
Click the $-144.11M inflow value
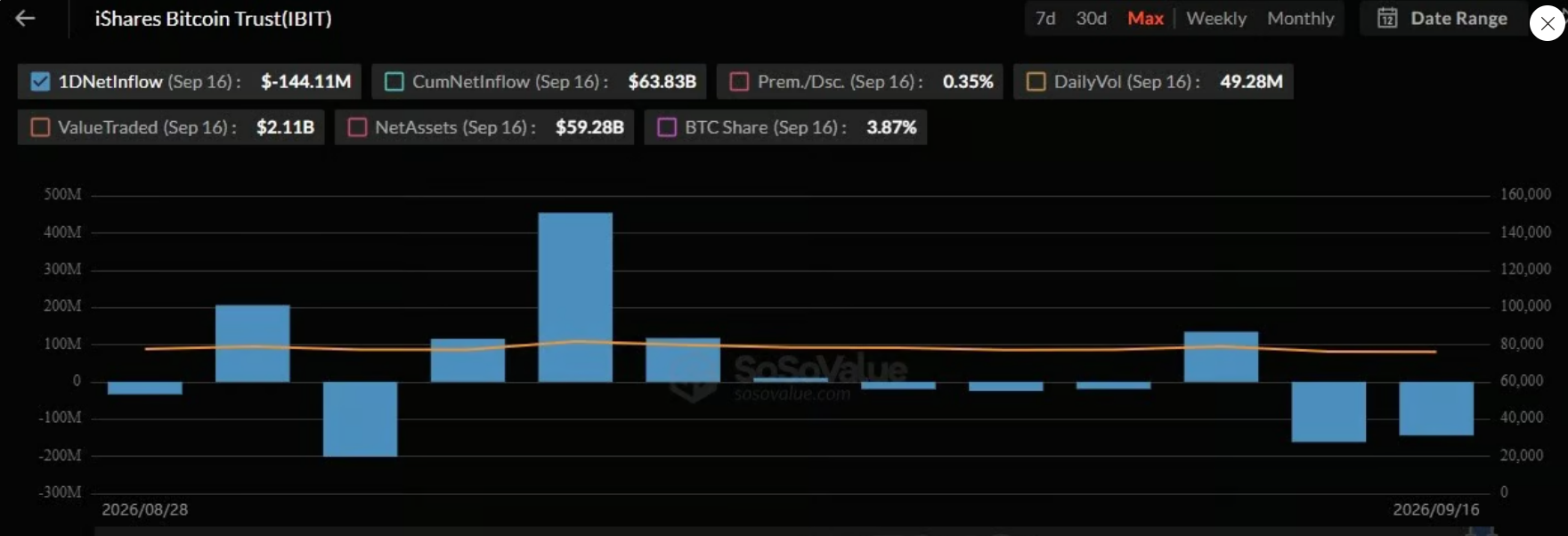(x=305, y=81)
